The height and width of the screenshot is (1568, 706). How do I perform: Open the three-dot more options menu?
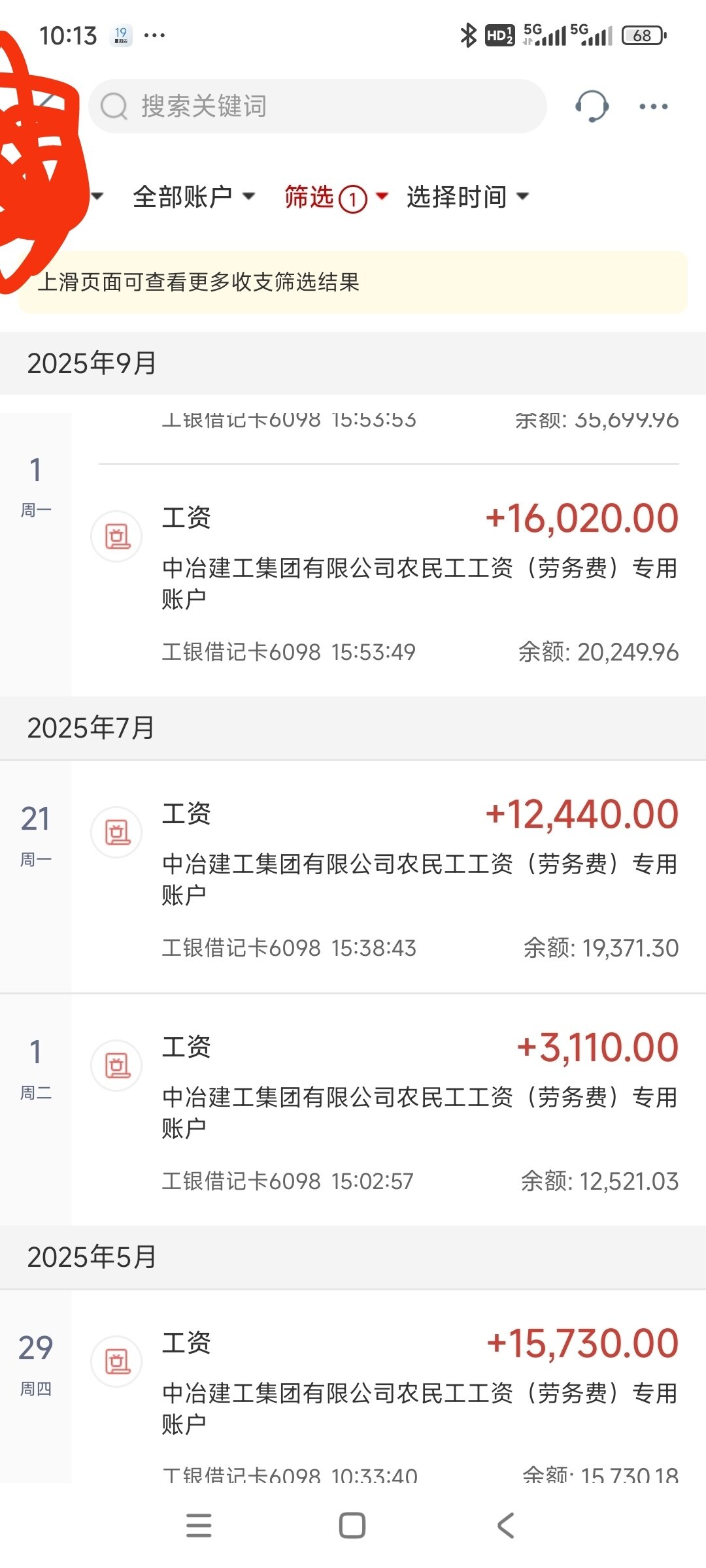(x=653, y=106)
